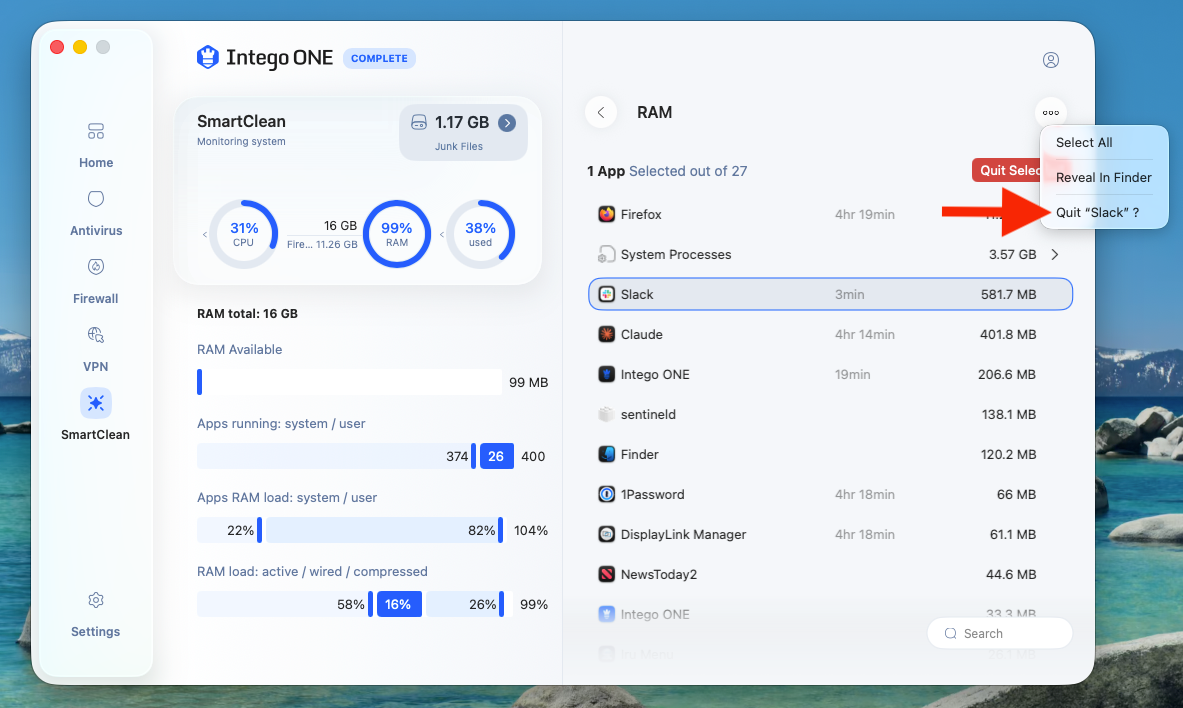The height and width of the screenshot is (708, 1183).
Task: Choose Reveal In Finder menu entry
Action: point(1104,177)
